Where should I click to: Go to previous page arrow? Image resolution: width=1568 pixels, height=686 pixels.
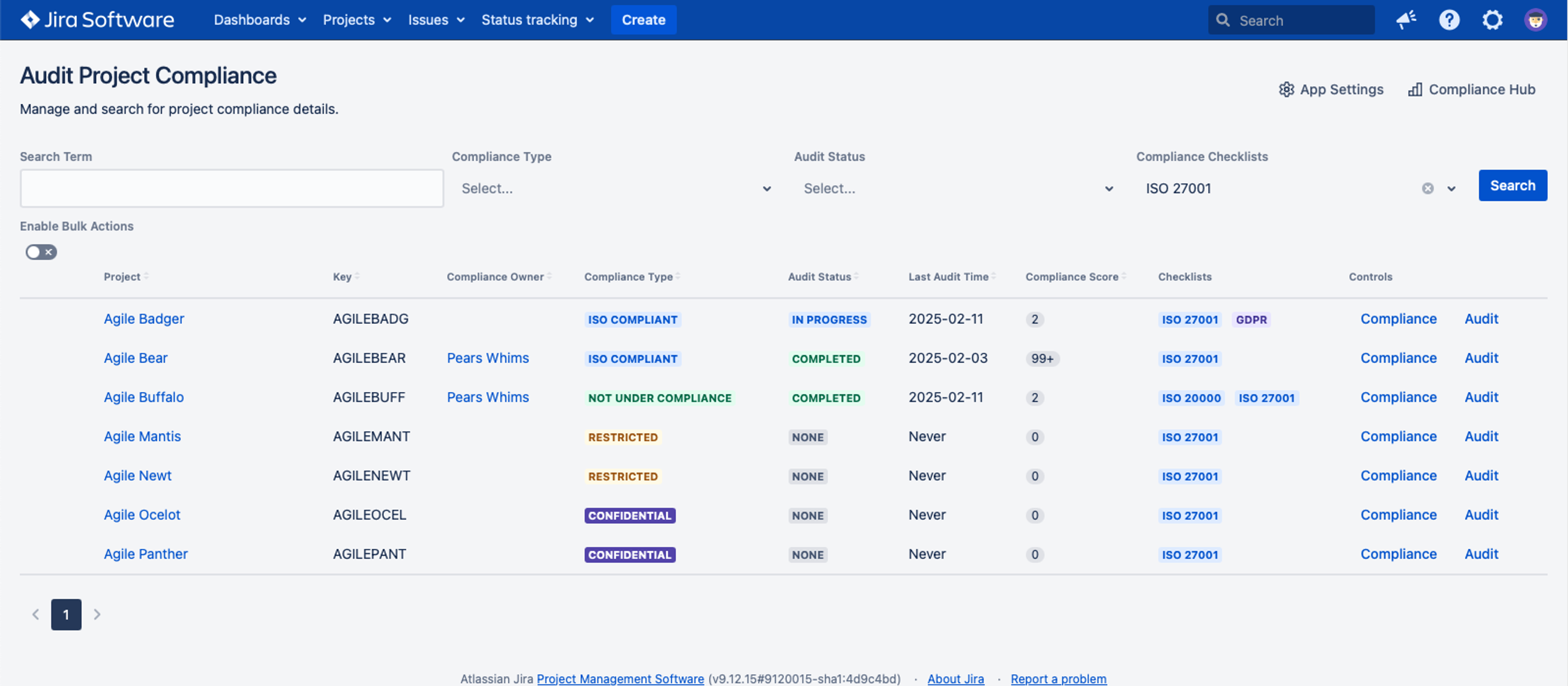click(x=36, y=614)
